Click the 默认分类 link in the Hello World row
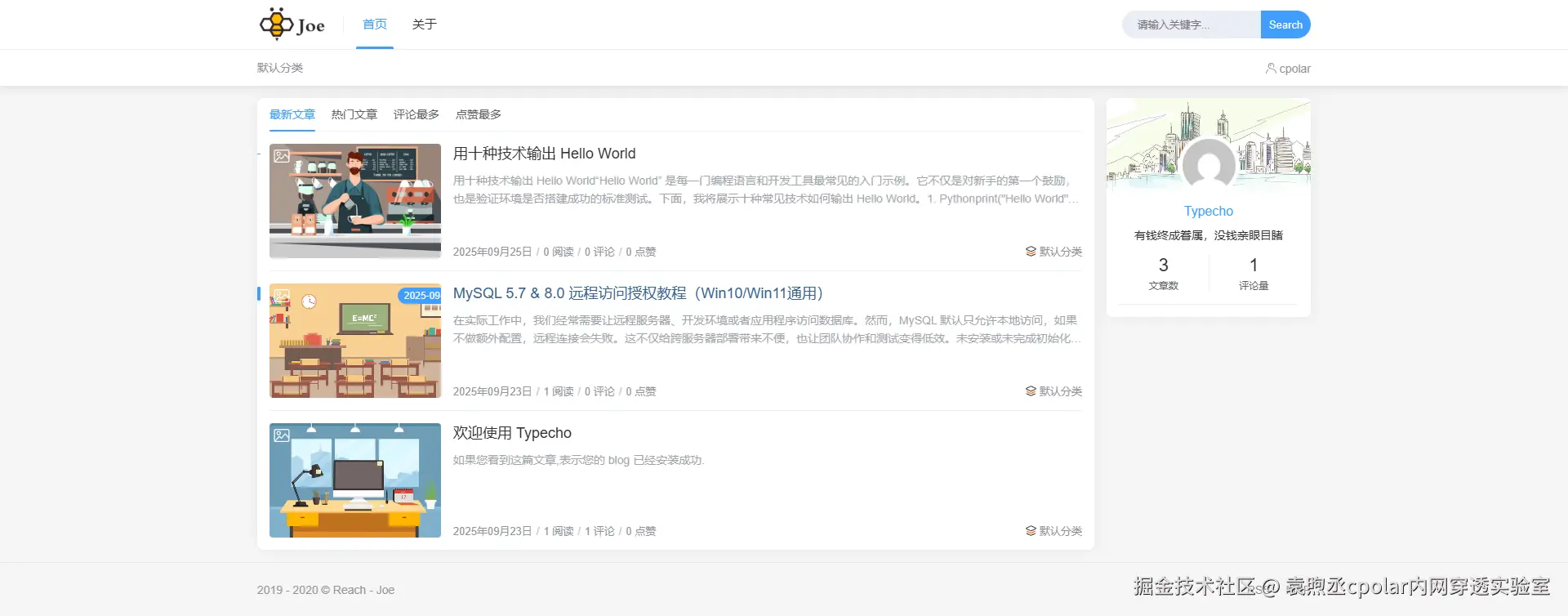This screenshot has width=1568, height=616. click(x=1061, y=252)
